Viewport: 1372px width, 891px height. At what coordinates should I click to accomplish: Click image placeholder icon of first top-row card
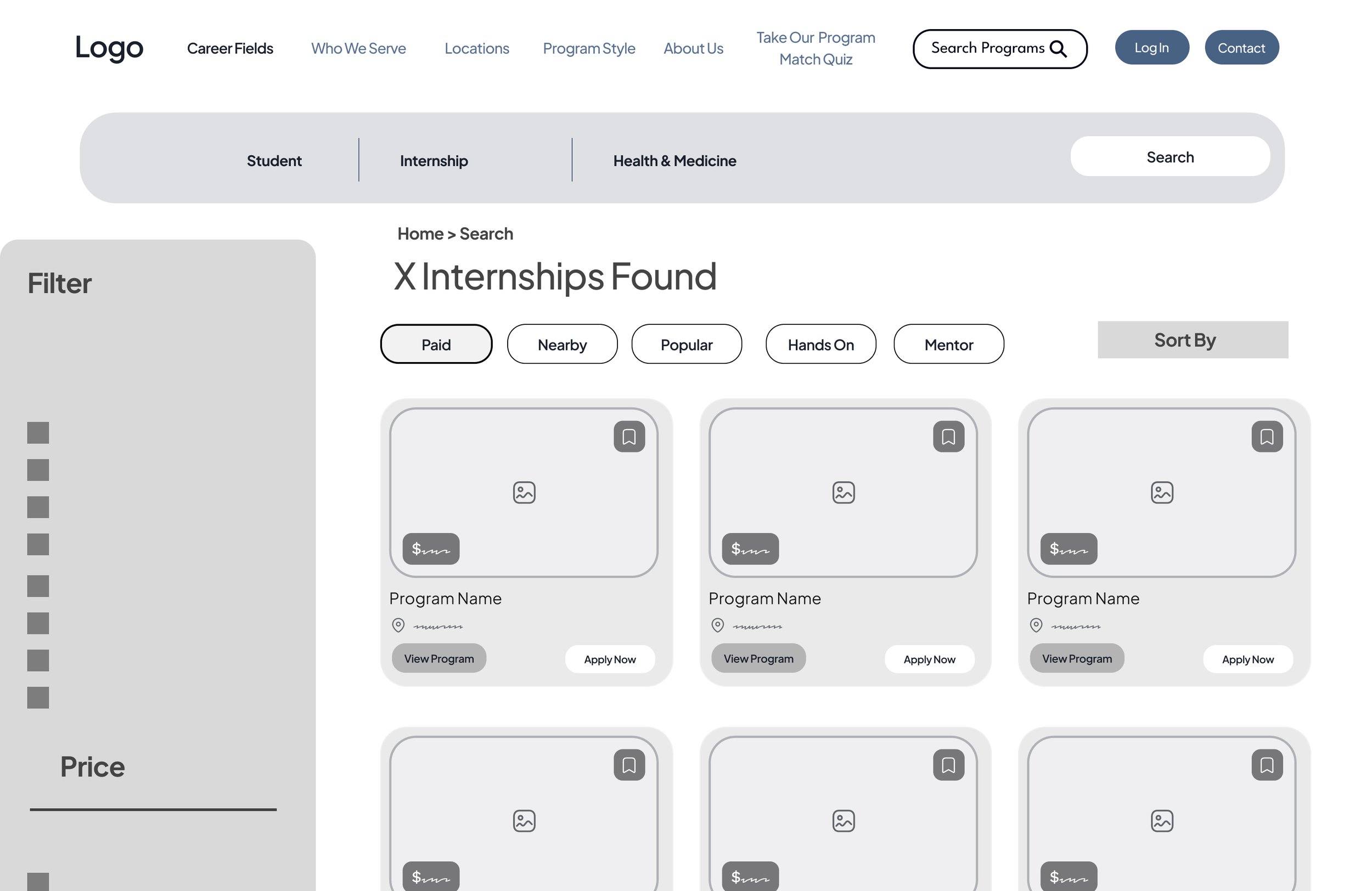click(524, 493)
